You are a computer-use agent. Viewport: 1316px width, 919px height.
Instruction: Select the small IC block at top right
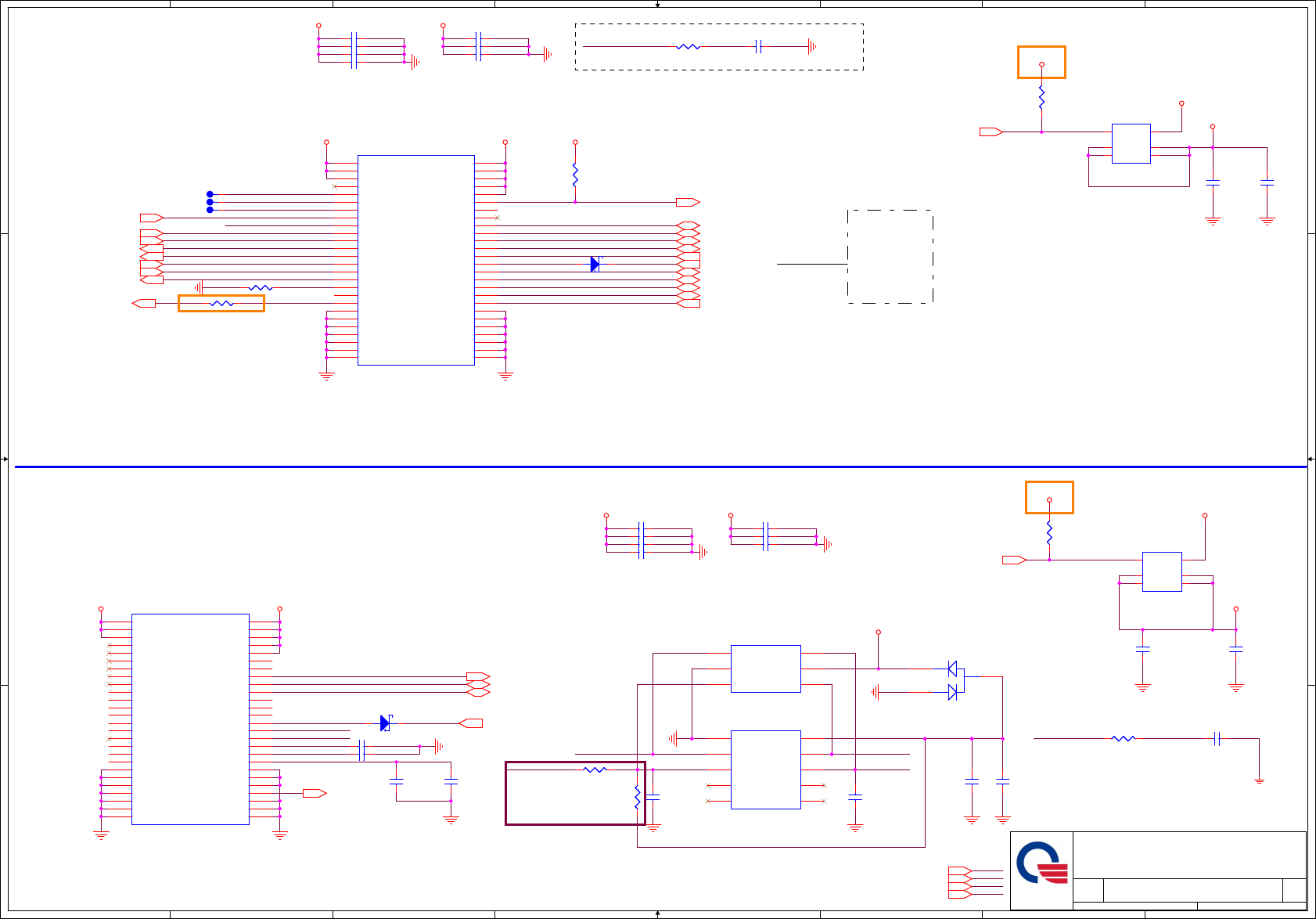(1131, 143)
